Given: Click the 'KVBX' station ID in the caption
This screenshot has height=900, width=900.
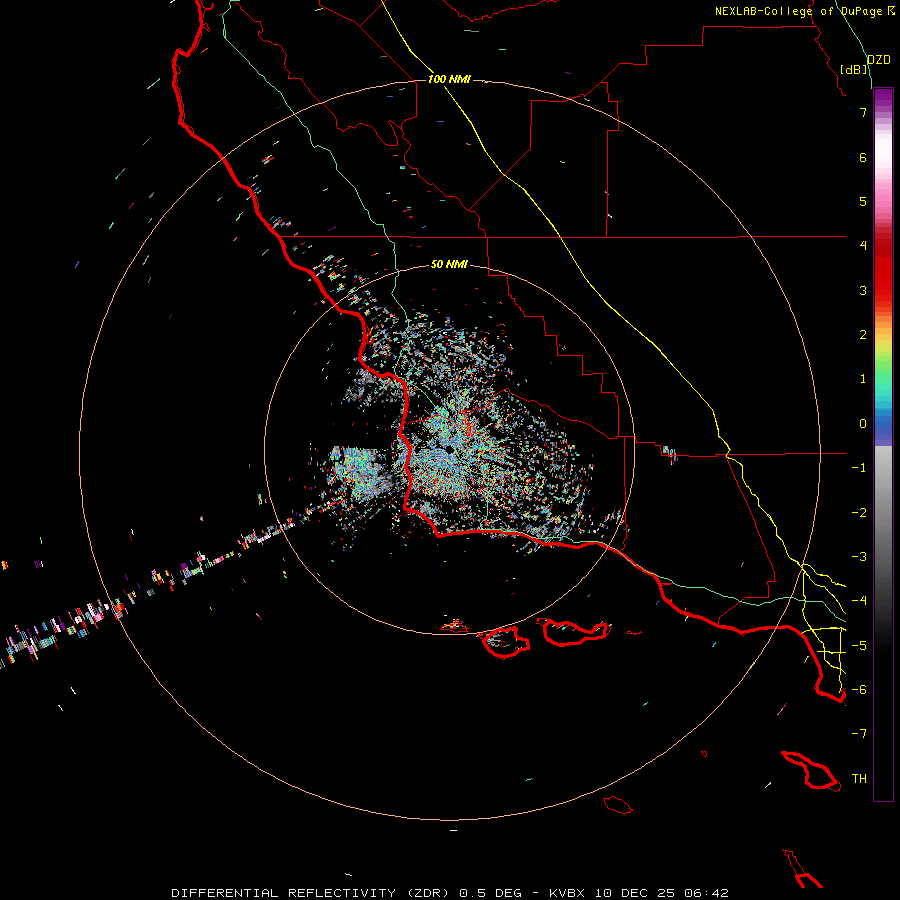Looking at the screenshot, I should [567, 893].
